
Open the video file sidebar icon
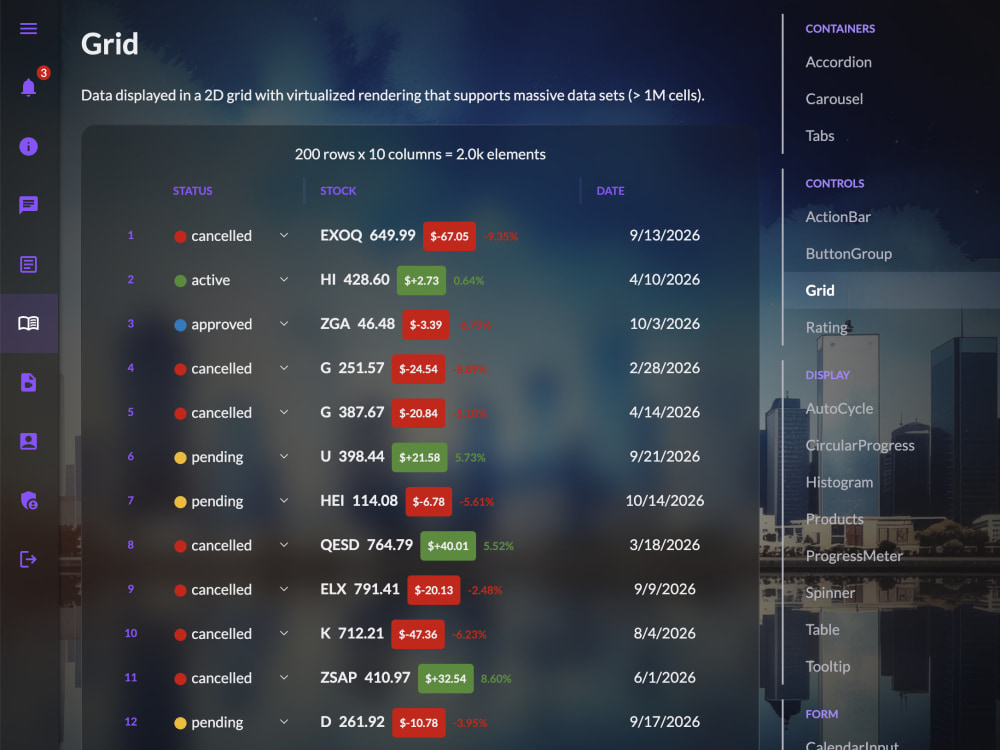tap(28, 383)
